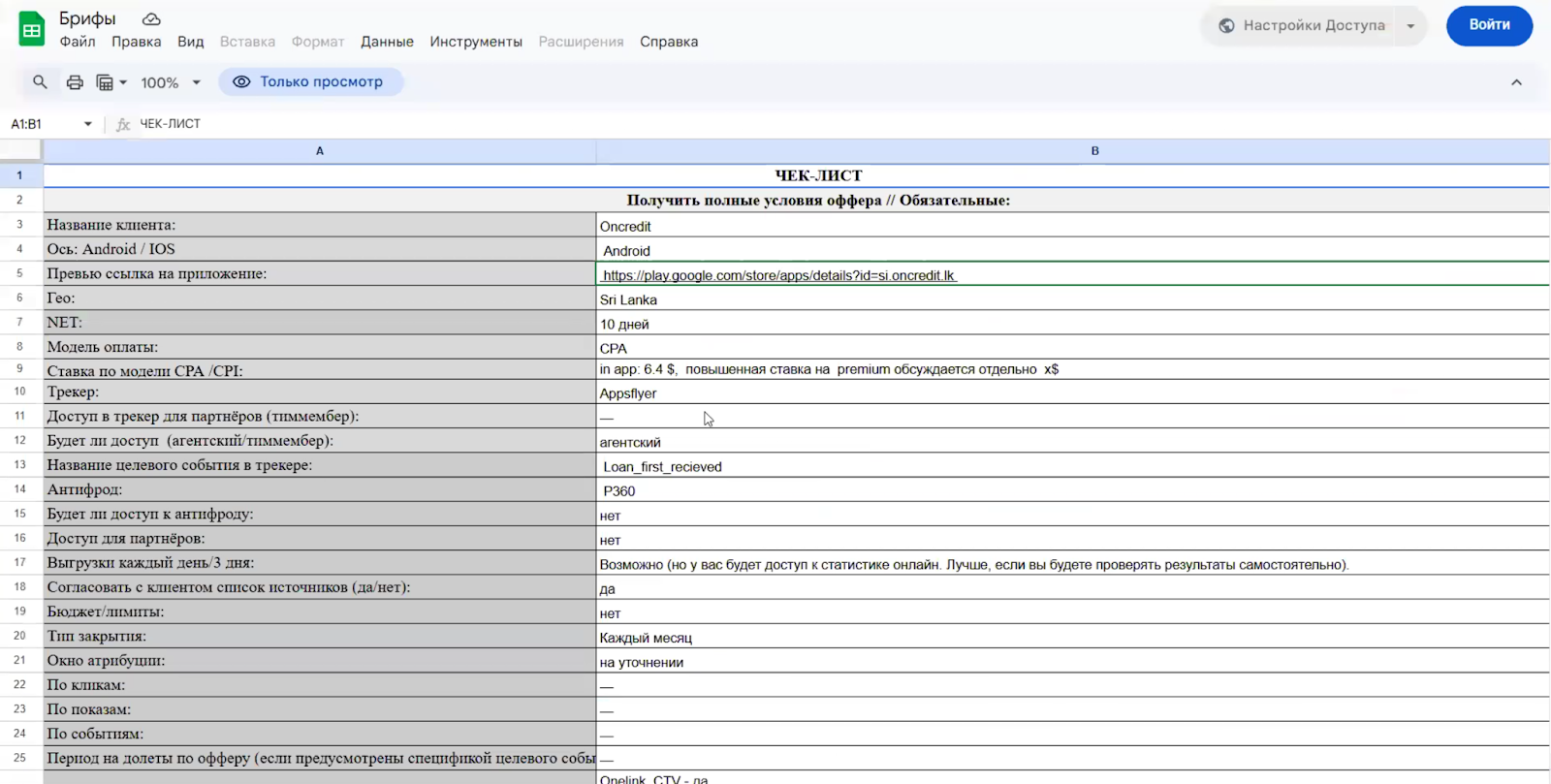The width and height of the screenshot is (1551, 784).
Task: Click the fx formula icon
Action: click(x=123, y=124)
